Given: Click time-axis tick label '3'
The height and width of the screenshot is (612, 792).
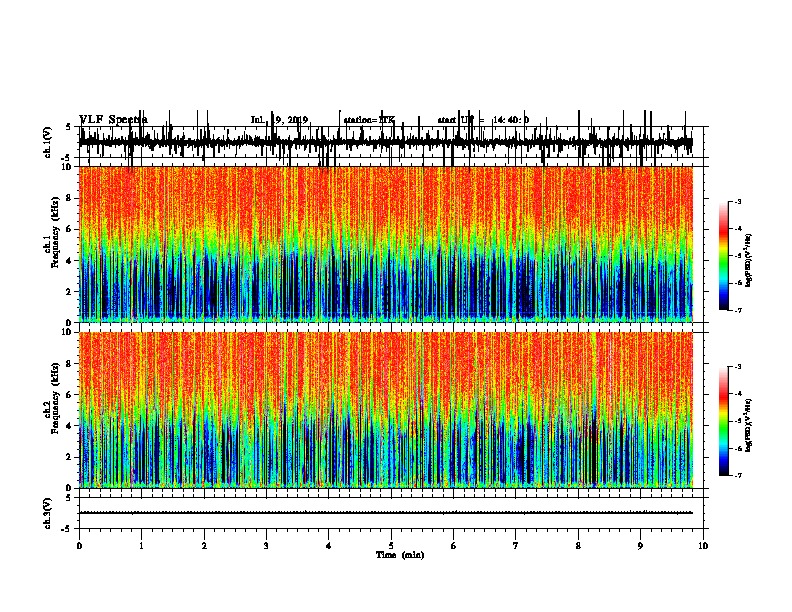Looking at the screenshot, I should pyautogui.click(x=266, y=546).
